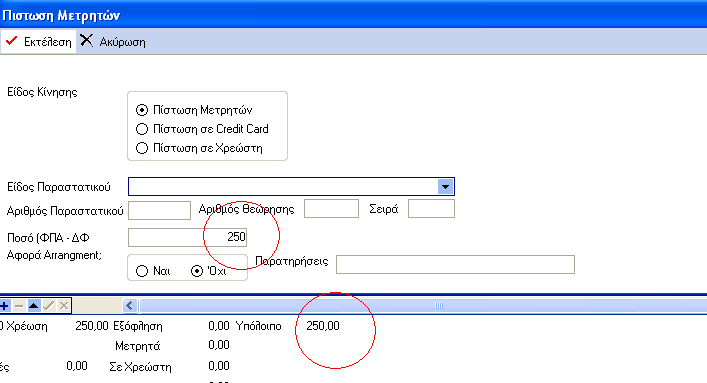707x383 pixels.
Task: Click the Είδος Κίνησης label
Action: click(42, 92)
